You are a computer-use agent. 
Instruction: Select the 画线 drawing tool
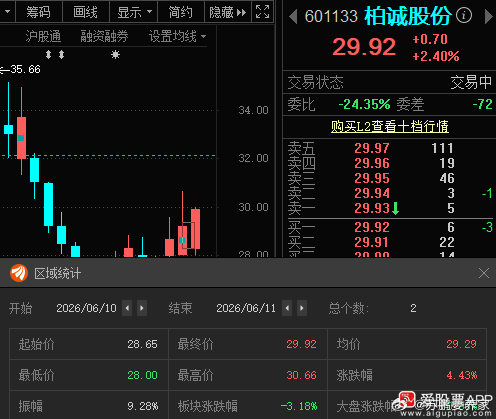pyautogui.click(x=85, y=12)
